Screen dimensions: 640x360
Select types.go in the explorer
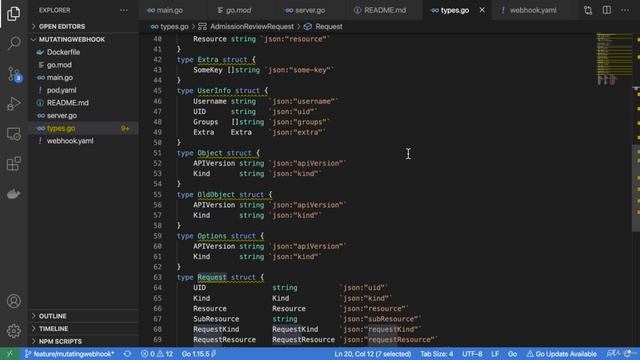point(83,128)
